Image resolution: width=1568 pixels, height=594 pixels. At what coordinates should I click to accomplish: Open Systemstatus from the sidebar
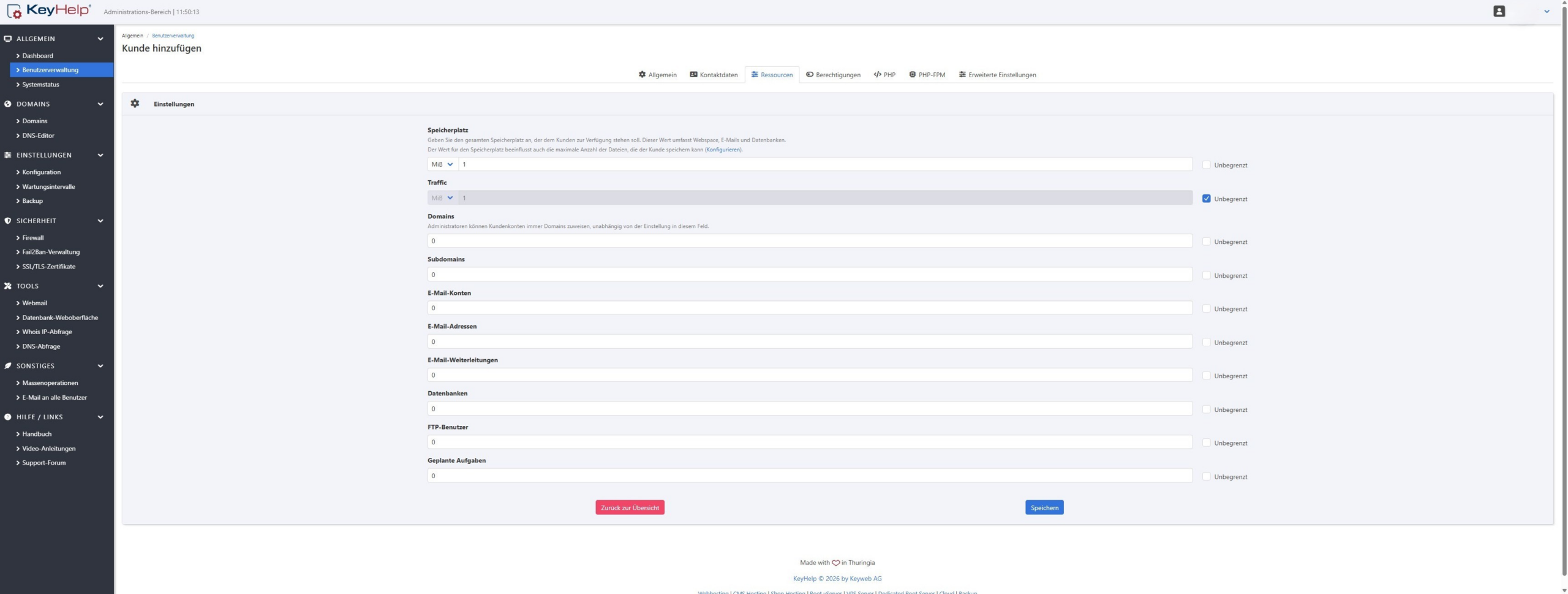click(x=40, y=85)
